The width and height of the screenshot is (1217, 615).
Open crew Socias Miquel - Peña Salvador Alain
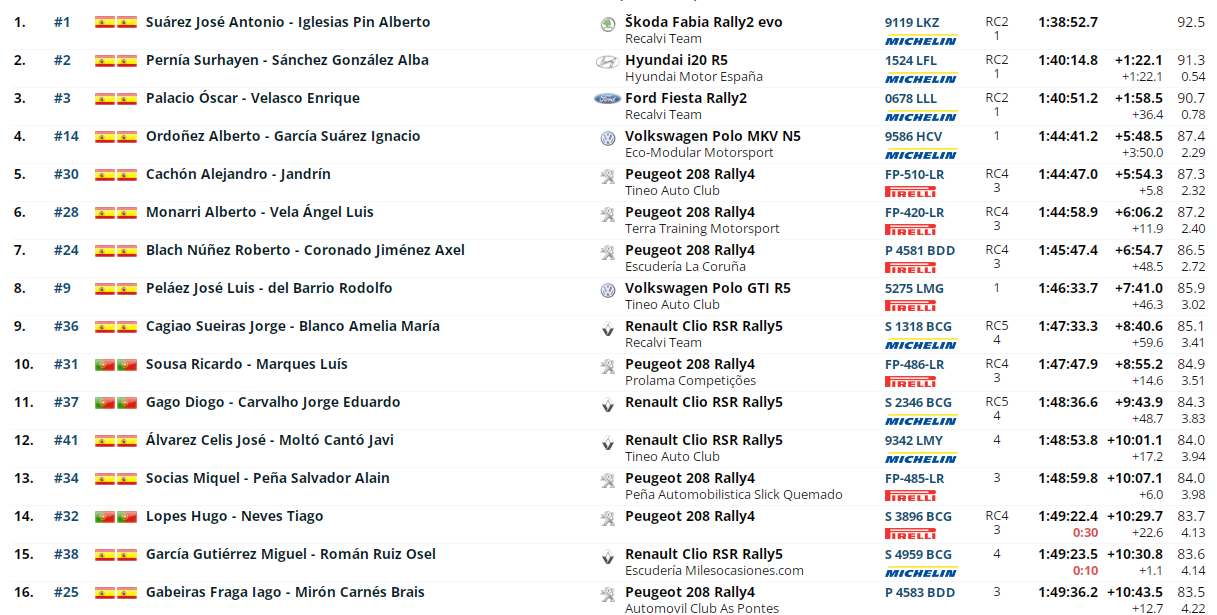pos(268,478)
